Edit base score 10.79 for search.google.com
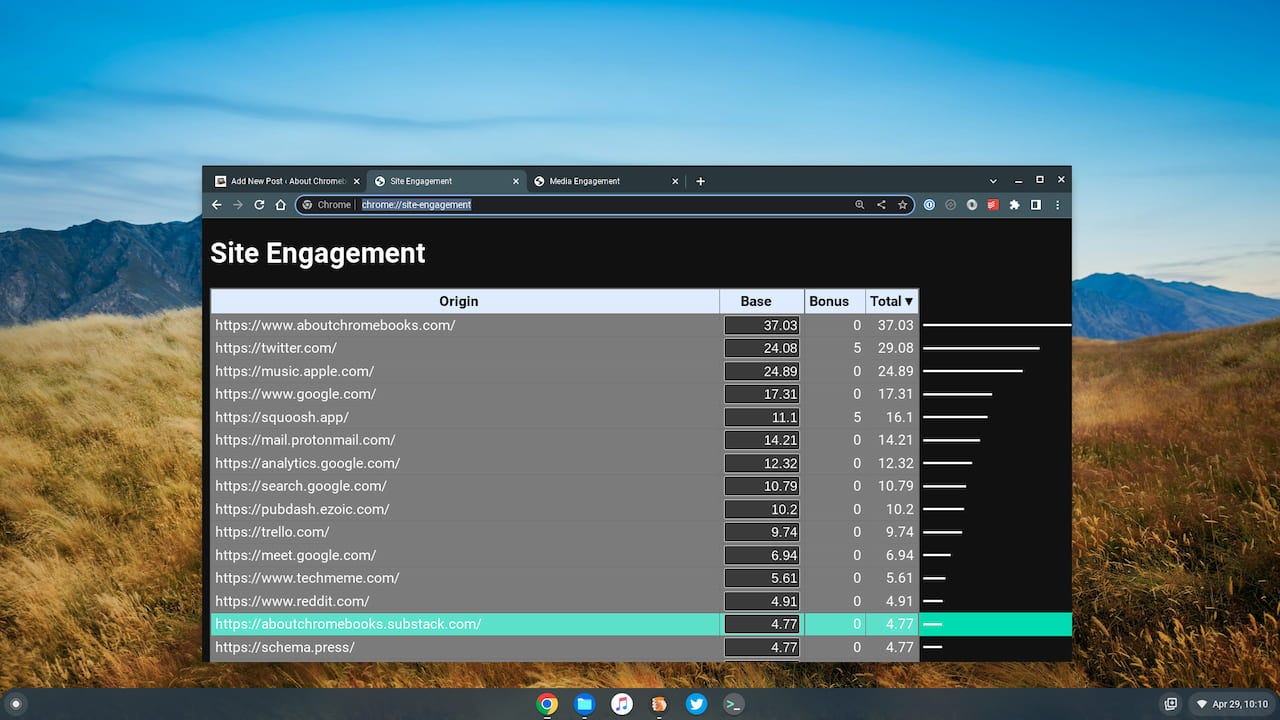This screenshot has height=720, width=1280. tap(762, 486)
